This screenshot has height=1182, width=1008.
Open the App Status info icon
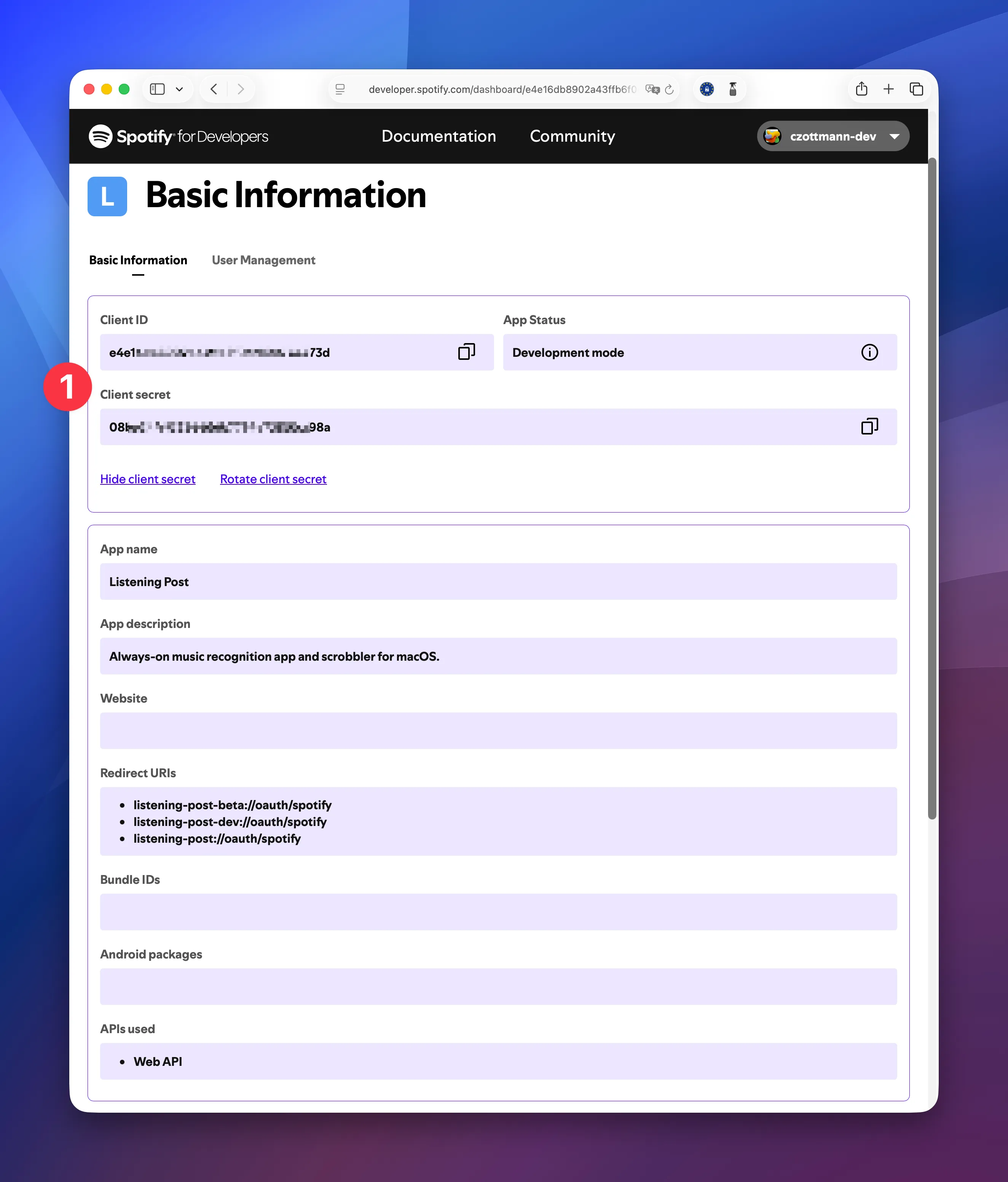pyautogui.click(x=869, y=352)
